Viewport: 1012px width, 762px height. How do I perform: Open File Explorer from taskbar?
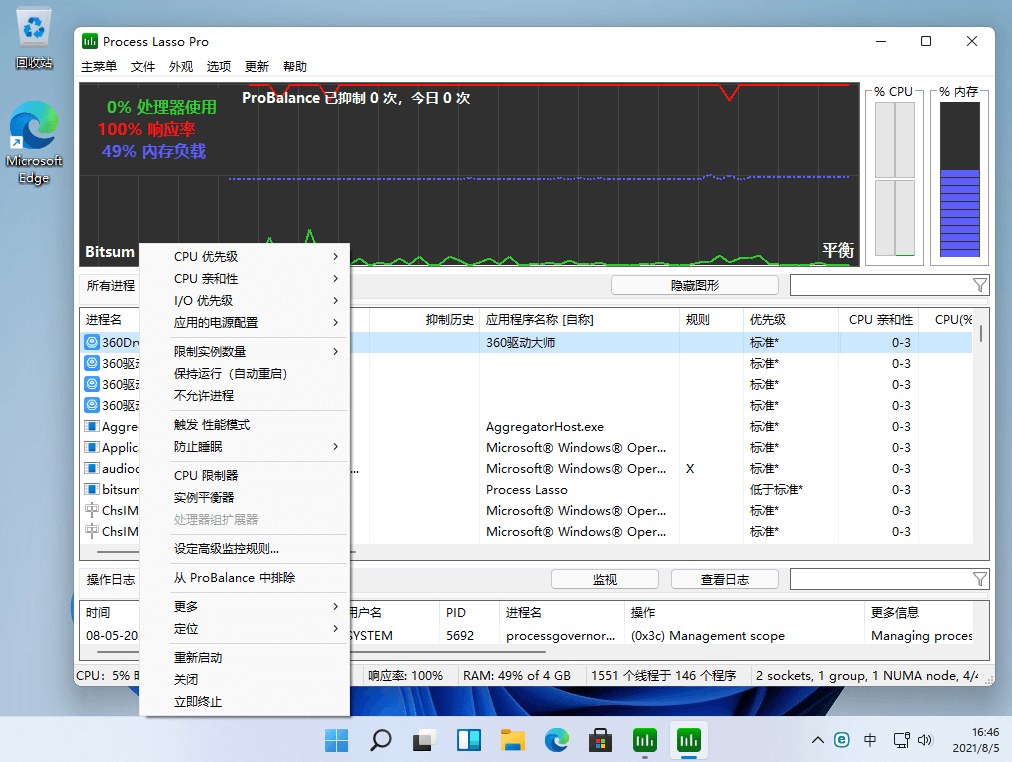pos(512,740)
